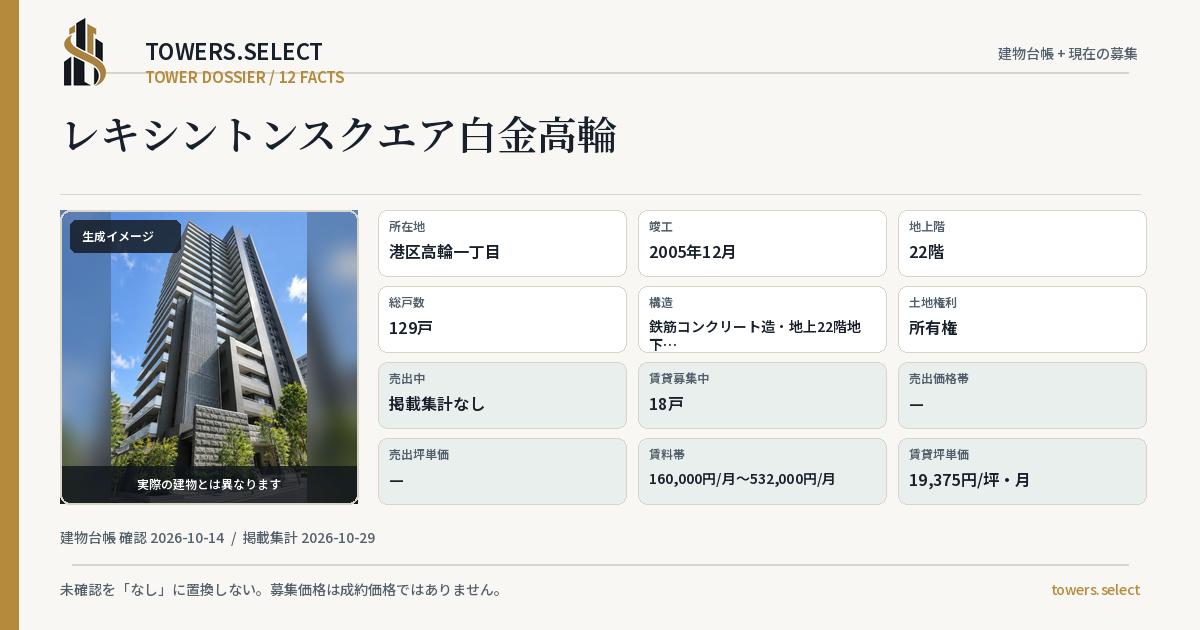Click the 掲載集計 2026-10-29 date text
Image resolution: width=1200 pixels, height=630 pixels.
click(x=309, y=538)
